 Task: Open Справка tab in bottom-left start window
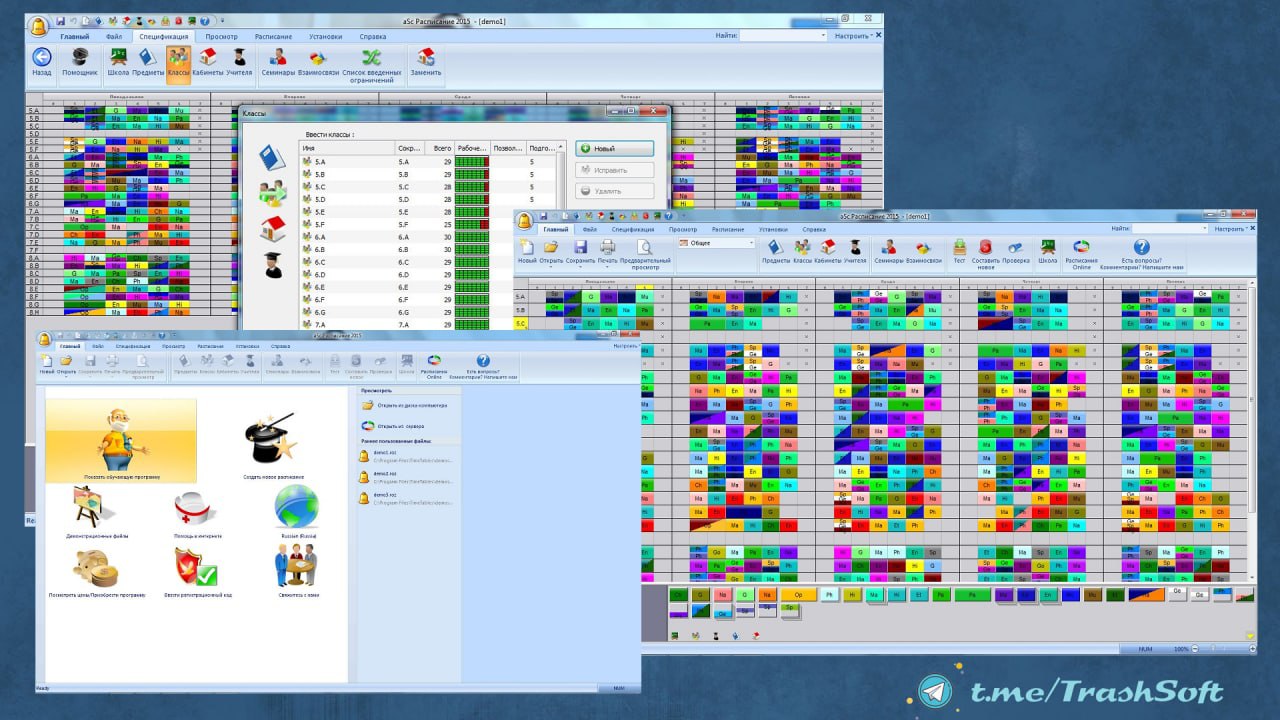tap(280, 346)
